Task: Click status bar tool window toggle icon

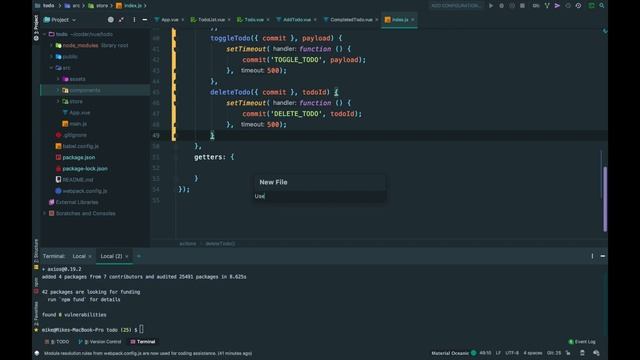Action: coord(37,353)
